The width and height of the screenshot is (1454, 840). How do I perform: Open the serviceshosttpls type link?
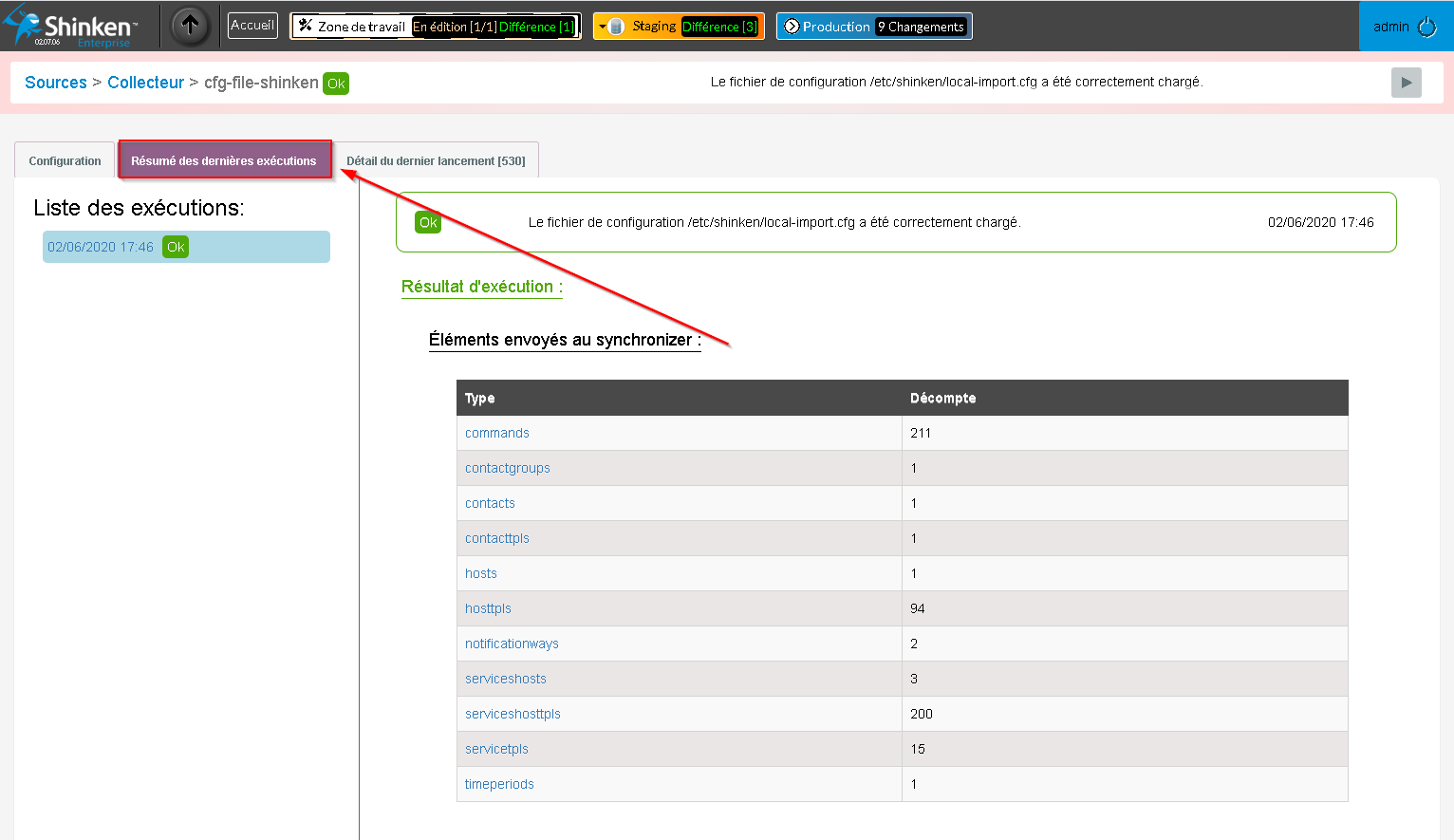[x=513, y=714]
